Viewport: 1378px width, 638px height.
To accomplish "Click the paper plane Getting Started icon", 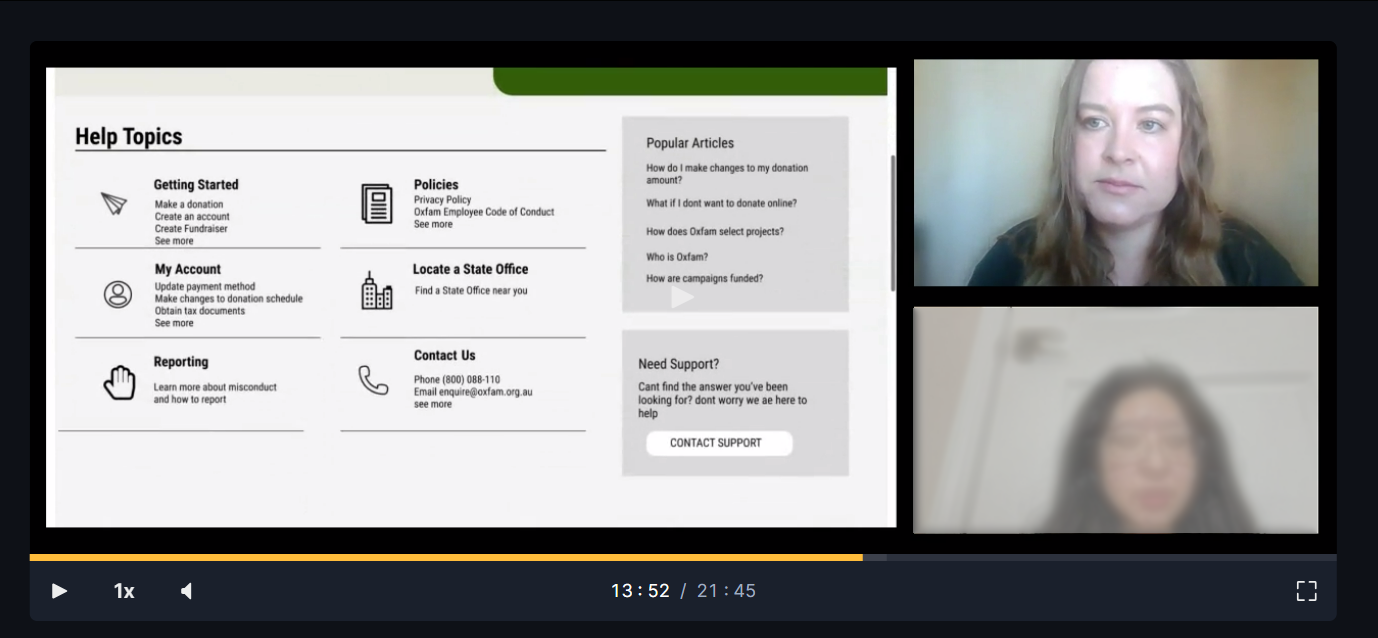I will (115, 203).
